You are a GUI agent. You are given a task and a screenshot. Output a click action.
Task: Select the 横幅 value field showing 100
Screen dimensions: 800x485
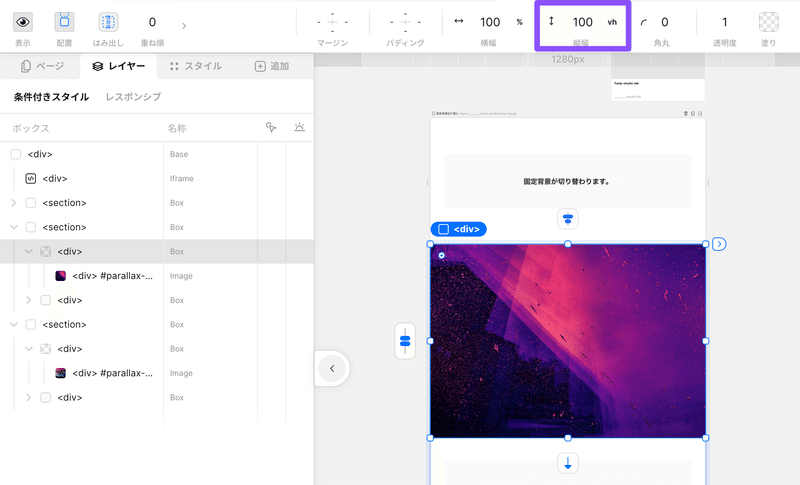pos(490,22)
